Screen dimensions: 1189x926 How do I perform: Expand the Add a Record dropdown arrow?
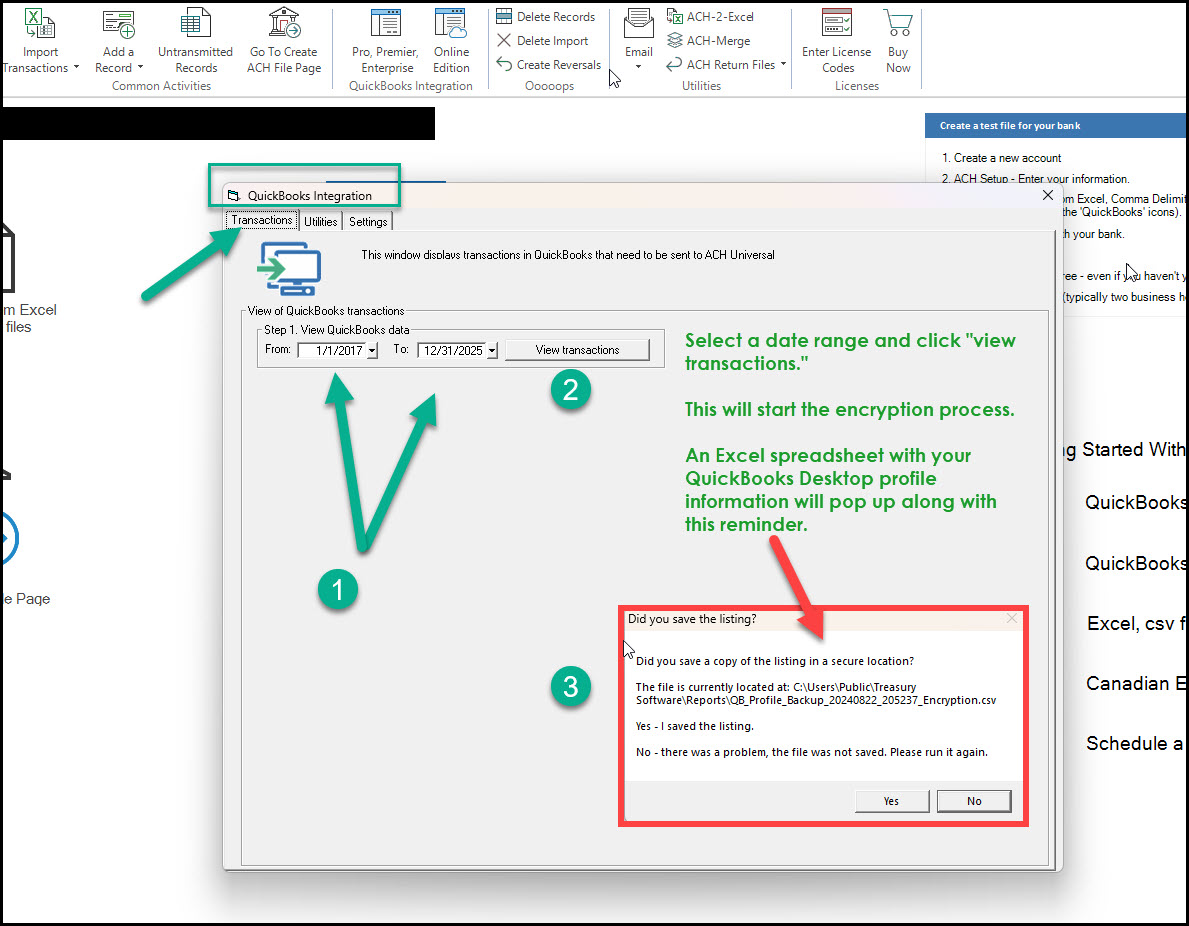140,67
